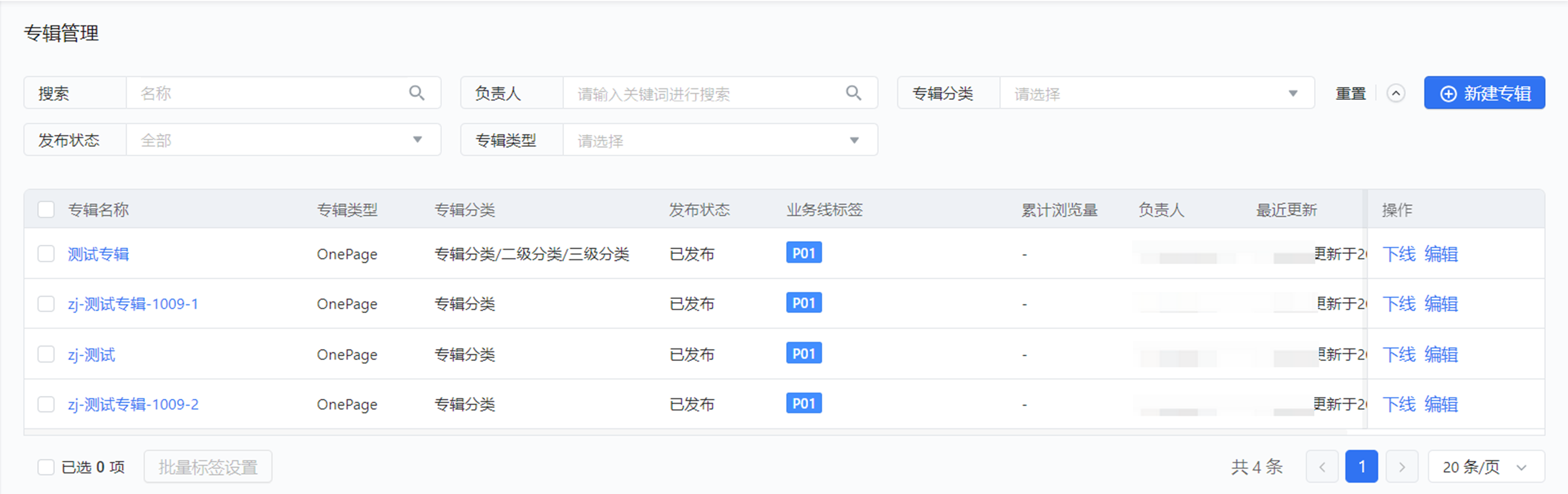This screenshot has width=1568, height=494.
Task: Click 下线 for the zj-测试专辑-1009-2 row
Action: [x=1399, y=404]
